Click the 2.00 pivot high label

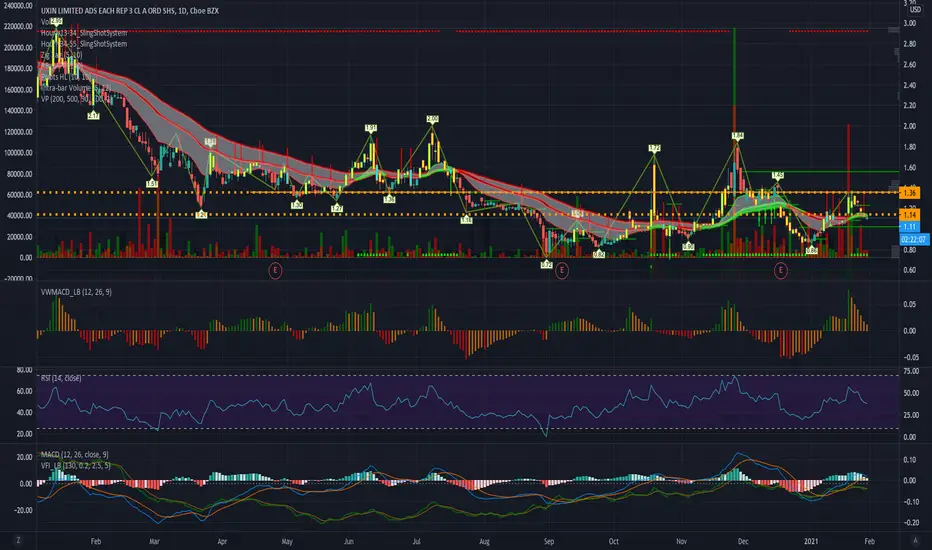point(433,119)
